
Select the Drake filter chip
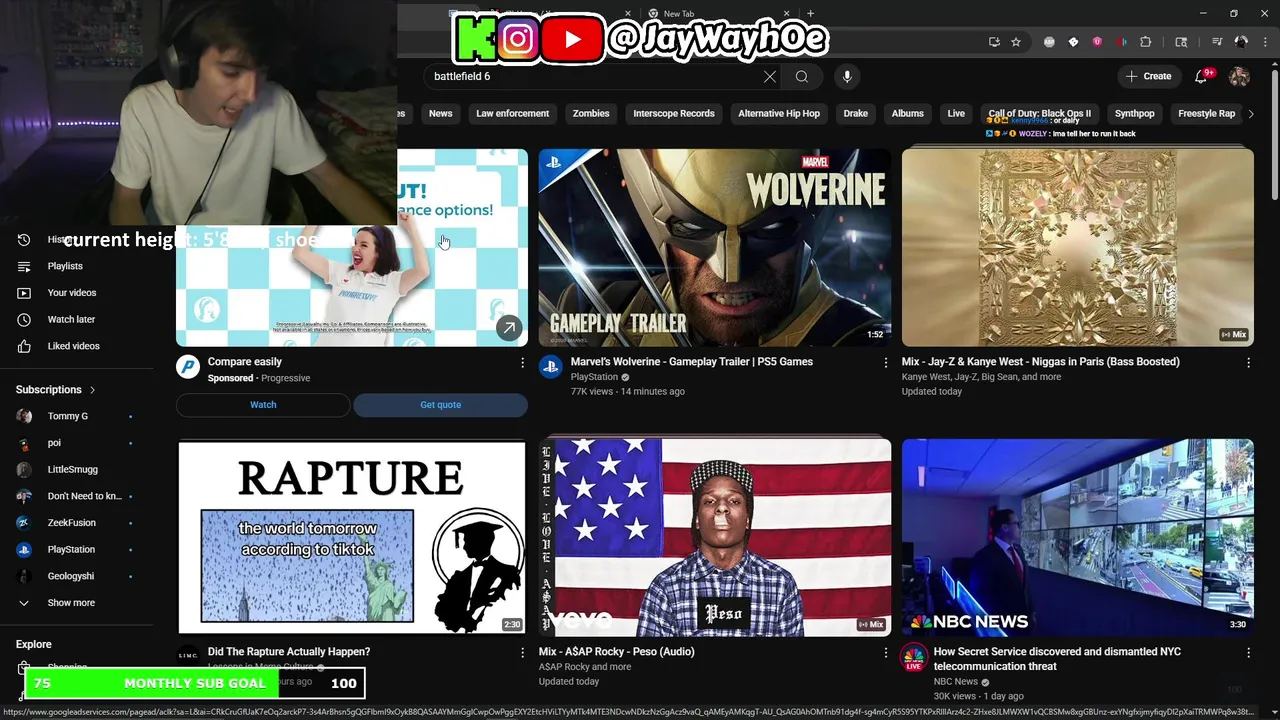(x=856, y=114)
